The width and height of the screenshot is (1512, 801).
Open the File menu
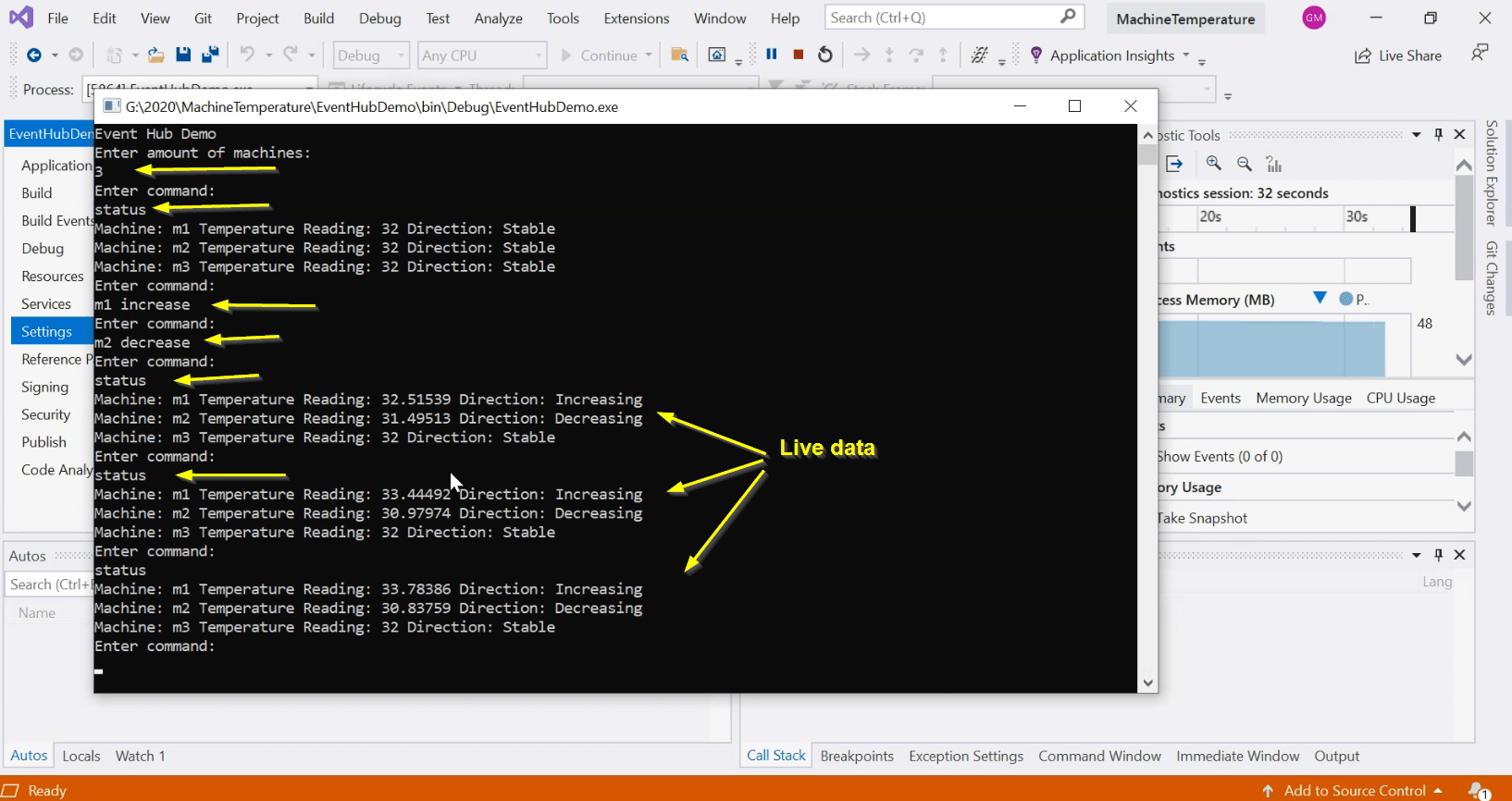pos(57,18)
